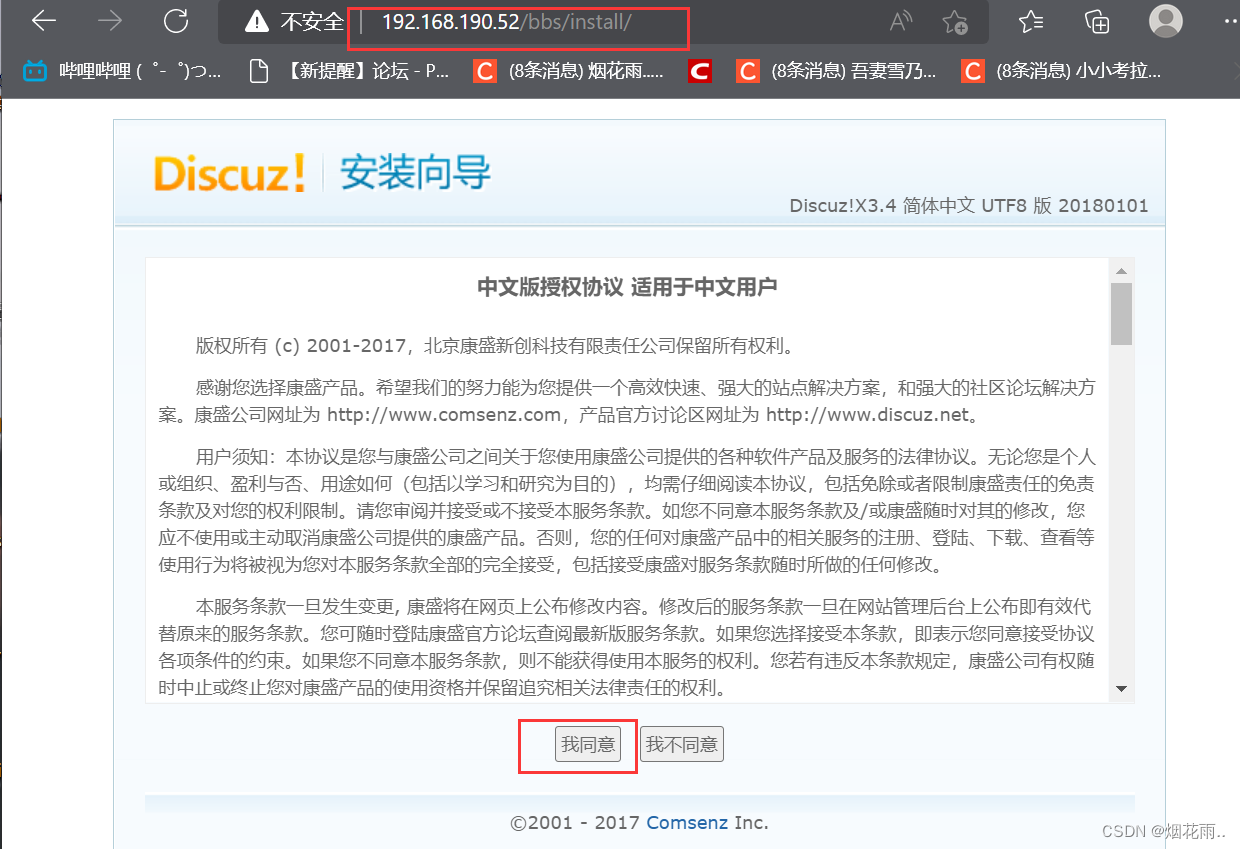This screenshot has width=1240, height=849.
Task: Open the Bilibili bookmark
Action: point(122,71)
